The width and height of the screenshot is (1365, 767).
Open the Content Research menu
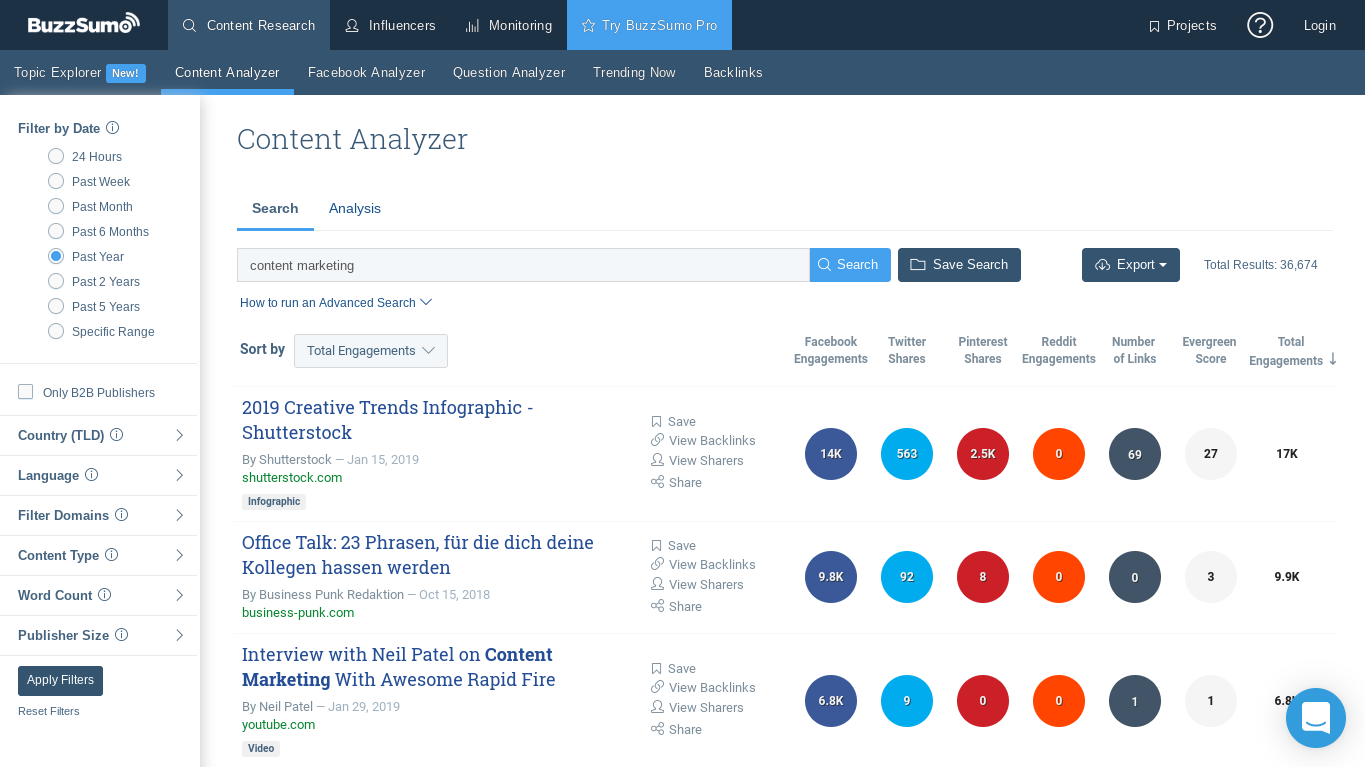(249, 25)
